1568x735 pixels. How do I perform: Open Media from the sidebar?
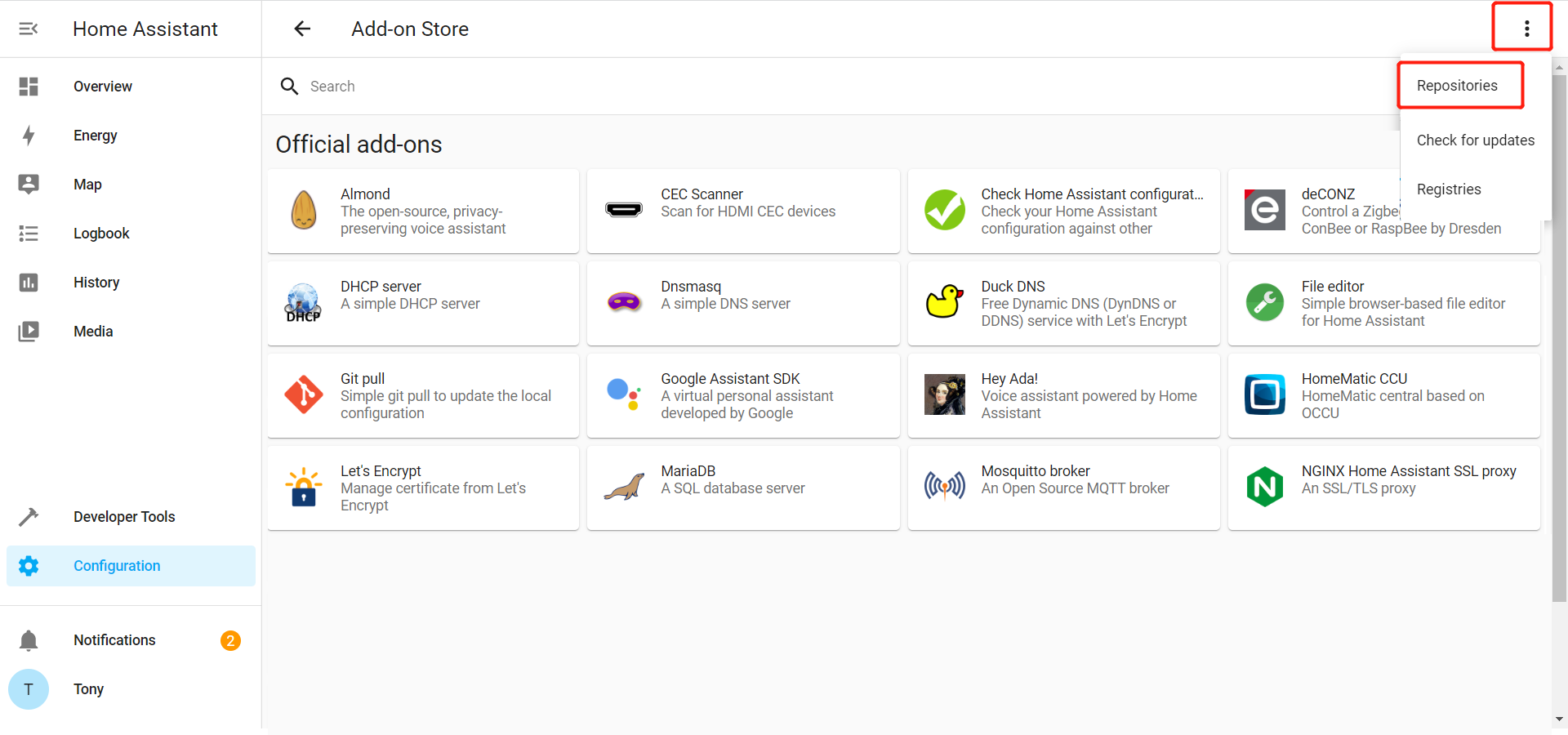point(131,331)
